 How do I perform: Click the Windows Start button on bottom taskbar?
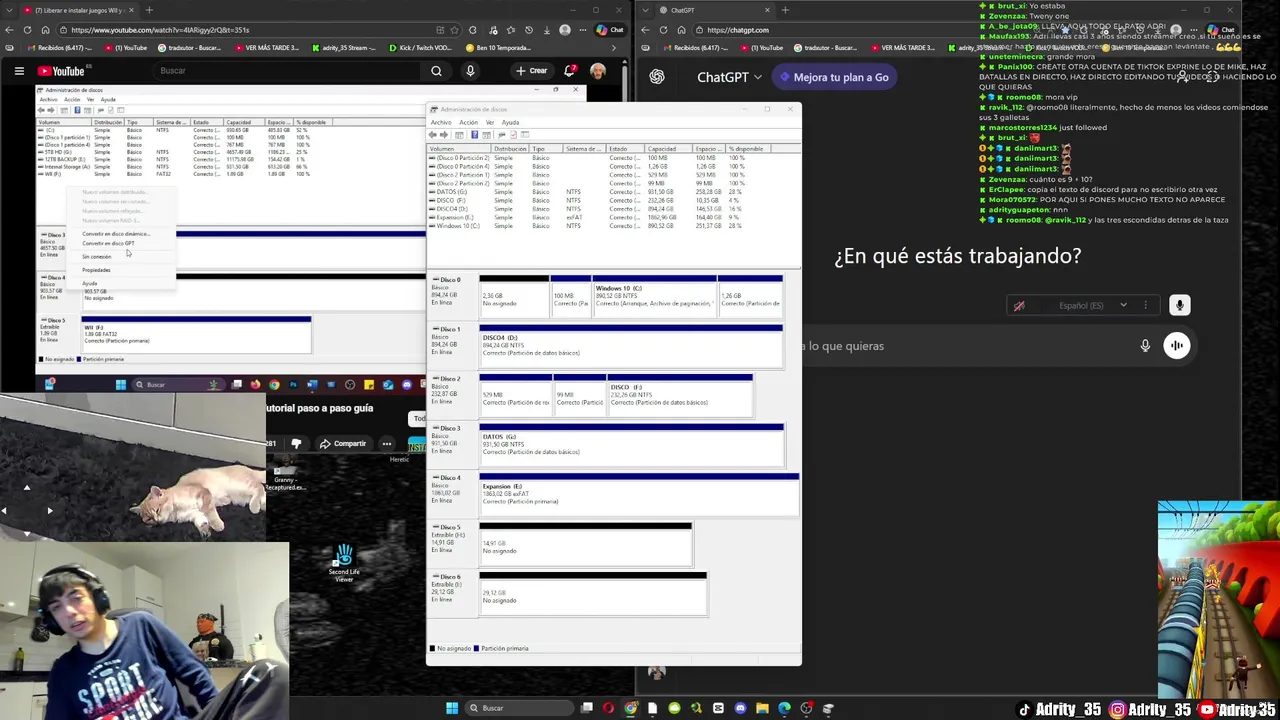pyautogui.click(x=452, y=708)
